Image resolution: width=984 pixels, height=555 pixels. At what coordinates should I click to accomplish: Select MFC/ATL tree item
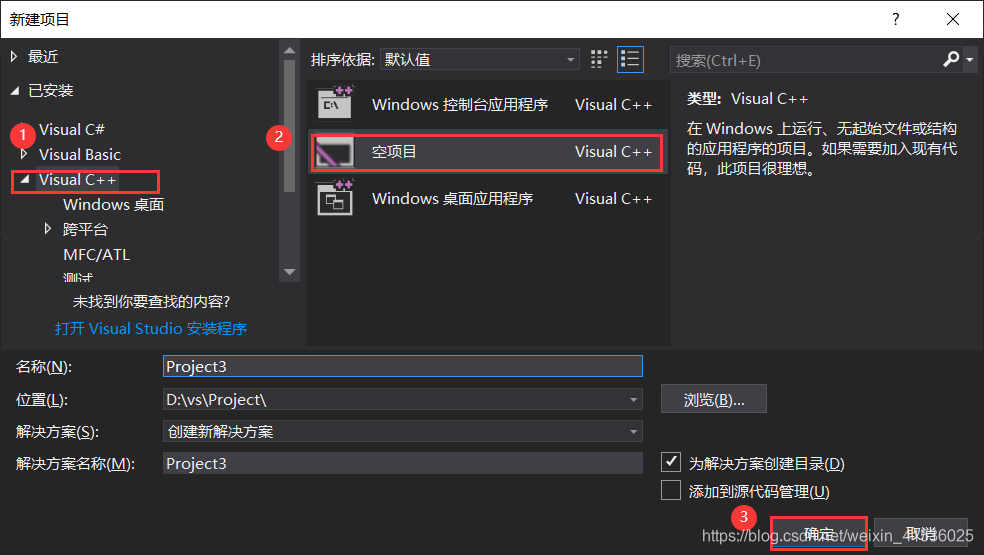click(x=97, y=255)
